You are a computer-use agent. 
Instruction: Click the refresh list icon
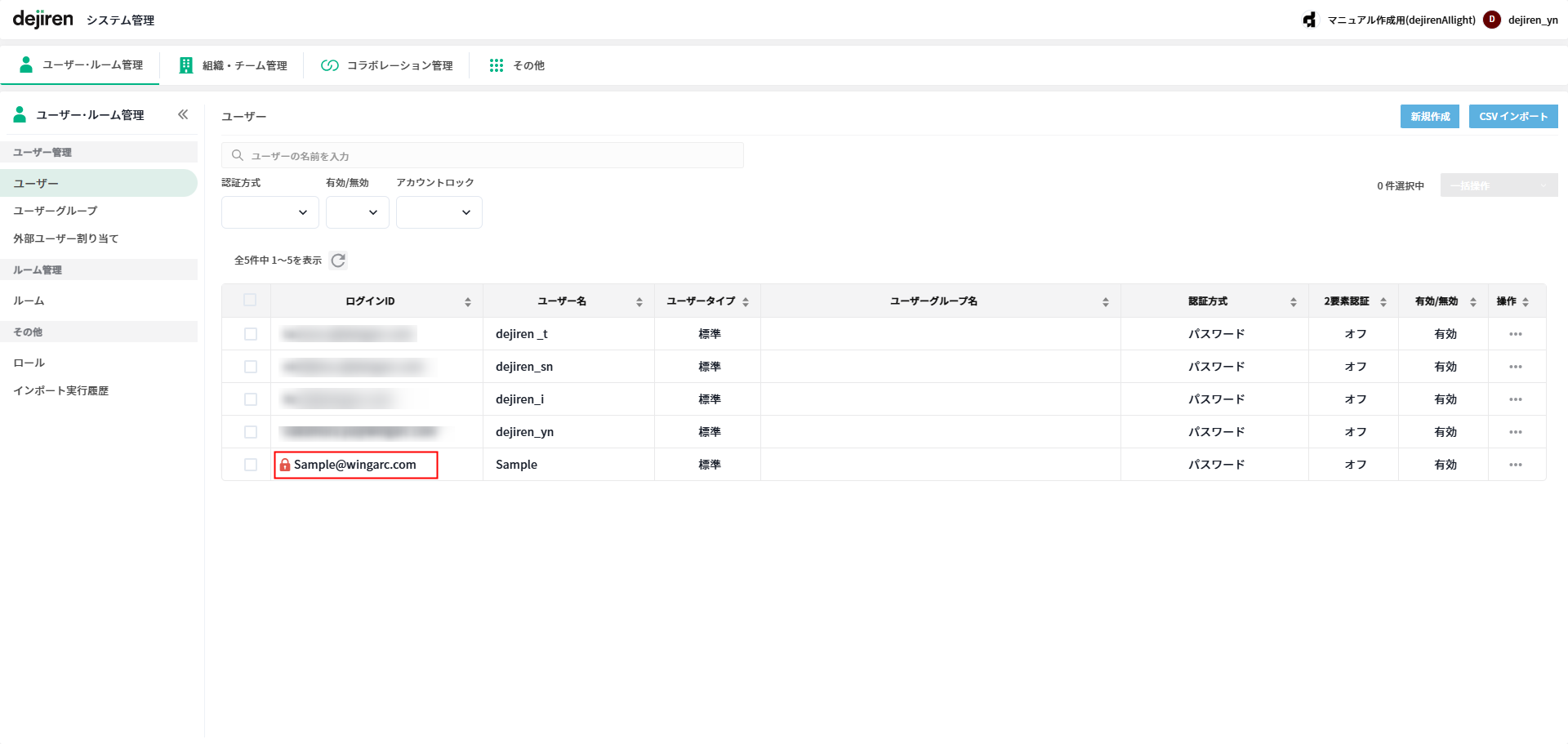[338, 261]
